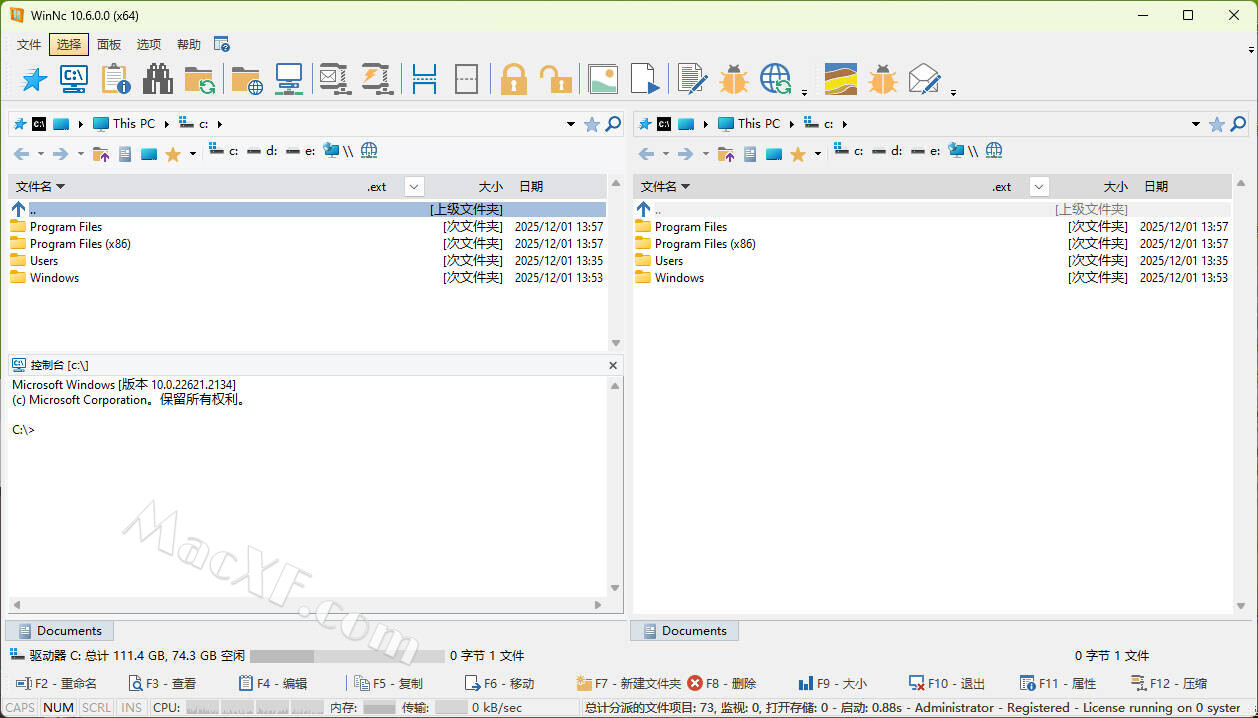This screenshot has height=718, width=1258.
Task: Click the folder synchronize icon with green arrows
Action: [x=199, y=80]
